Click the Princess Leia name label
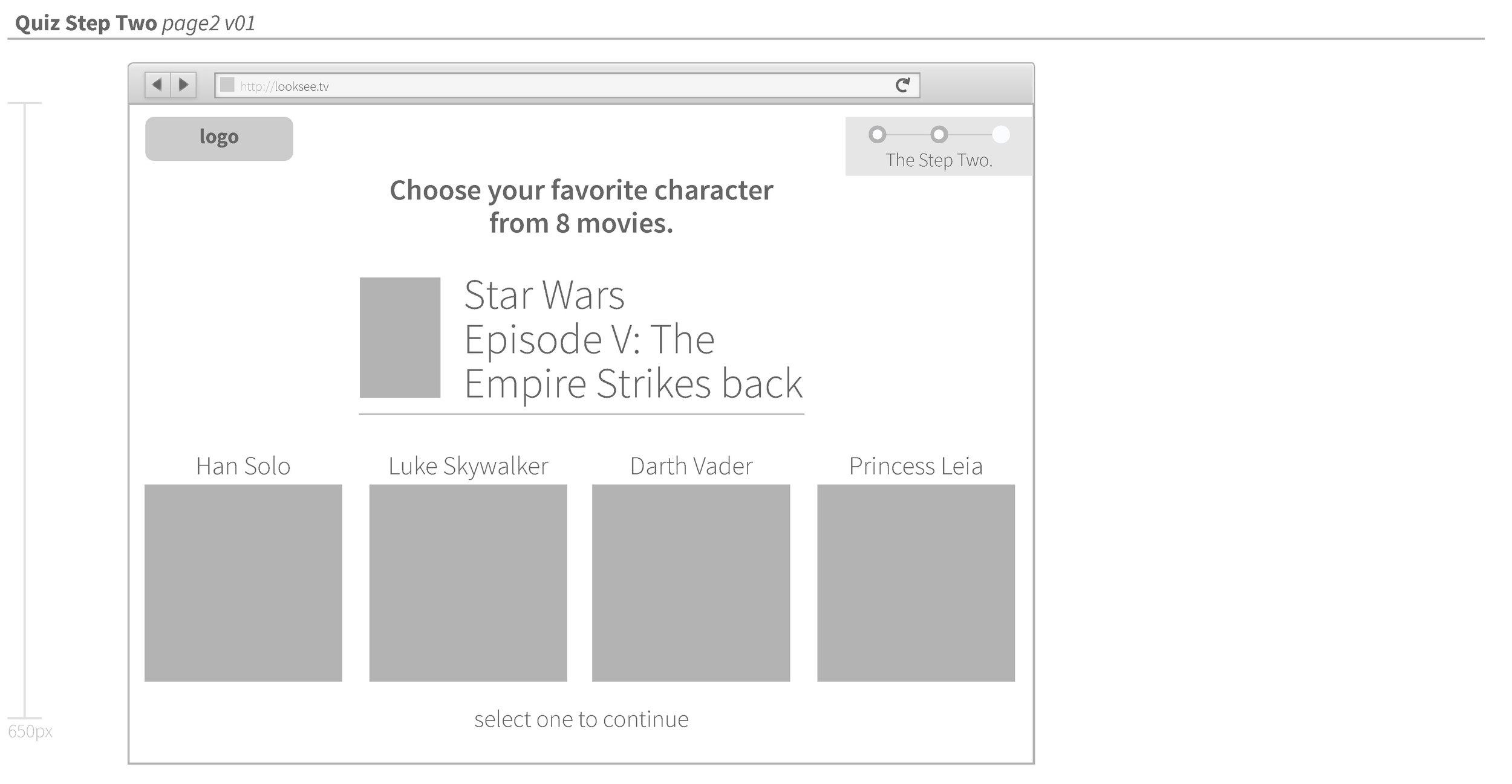This screenshot has height=784, width=1512. [x=916, y=466]
